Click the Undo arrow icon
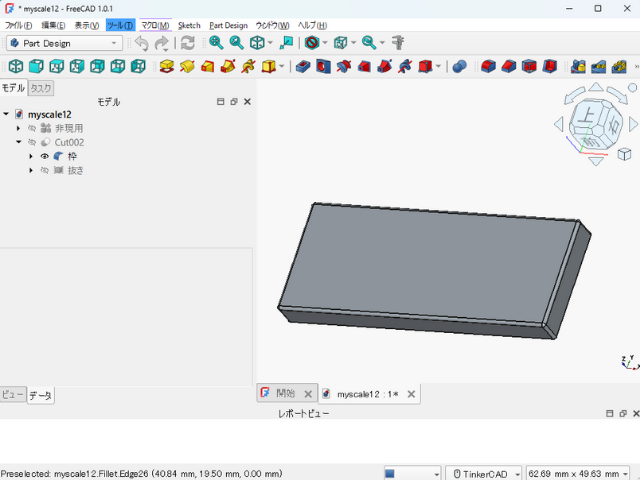Screen dimensions: 640x480 [x=141, y=43]
